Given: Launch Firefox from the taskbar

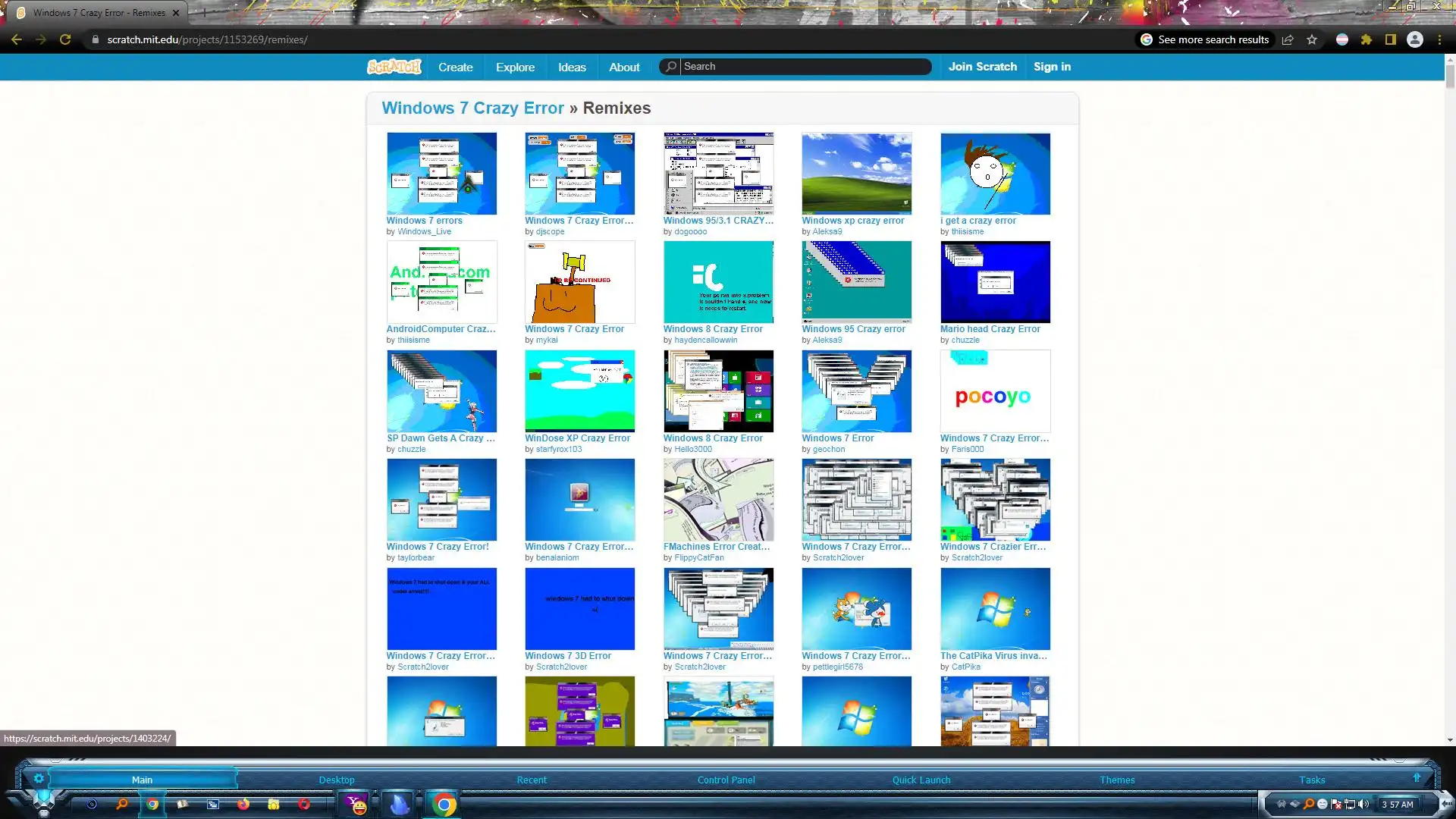Looking at the screenshot, I should (x=243, y=804).
